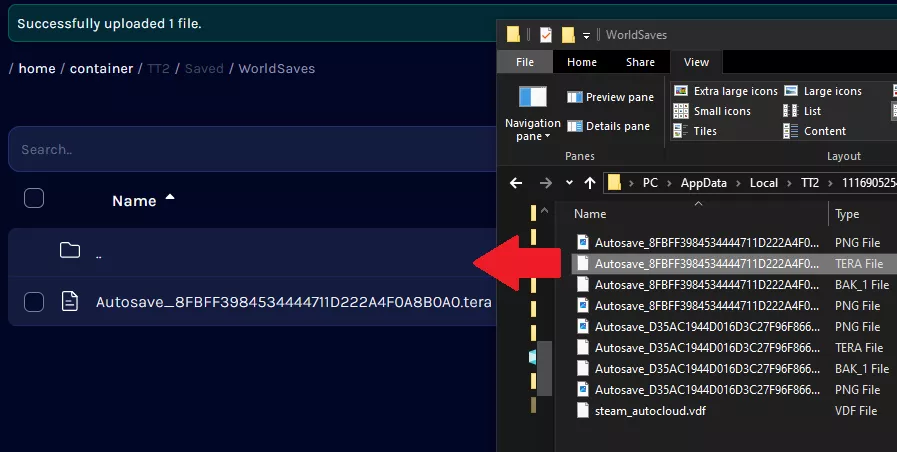Screen dimensions: 897x452
Task: Switch to the Share ribbon tab
Action: (640, 62)
